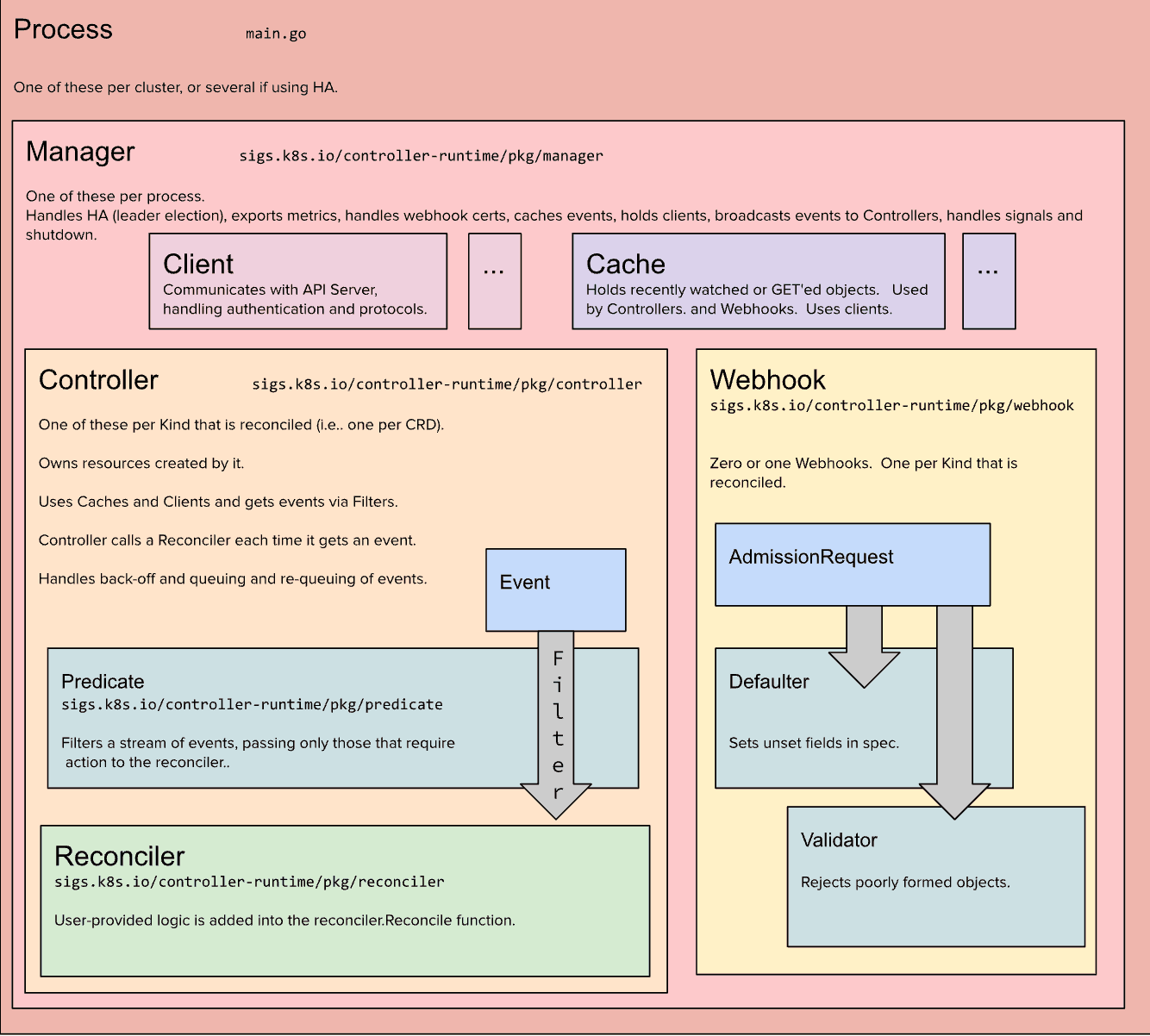Click the pkg/controller package path
The image size is (1150, 1036).
447,384
